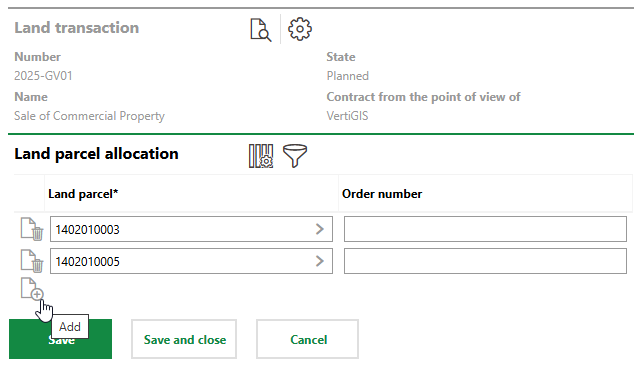Screen dimensions: 634x366
Task: Focus Order number field for parcel 1402010003
Action: pos(485,229)
